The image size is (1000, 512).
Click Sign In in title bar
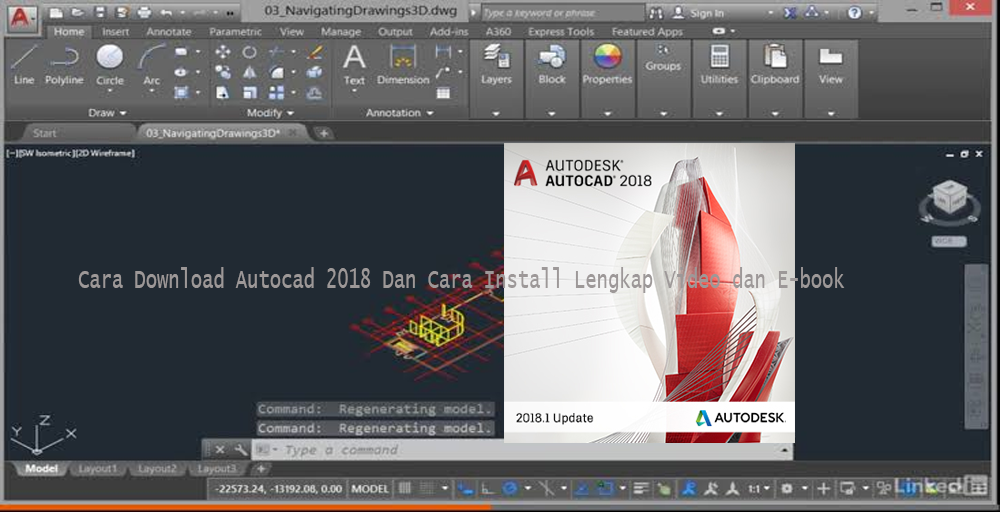(707, 13)
